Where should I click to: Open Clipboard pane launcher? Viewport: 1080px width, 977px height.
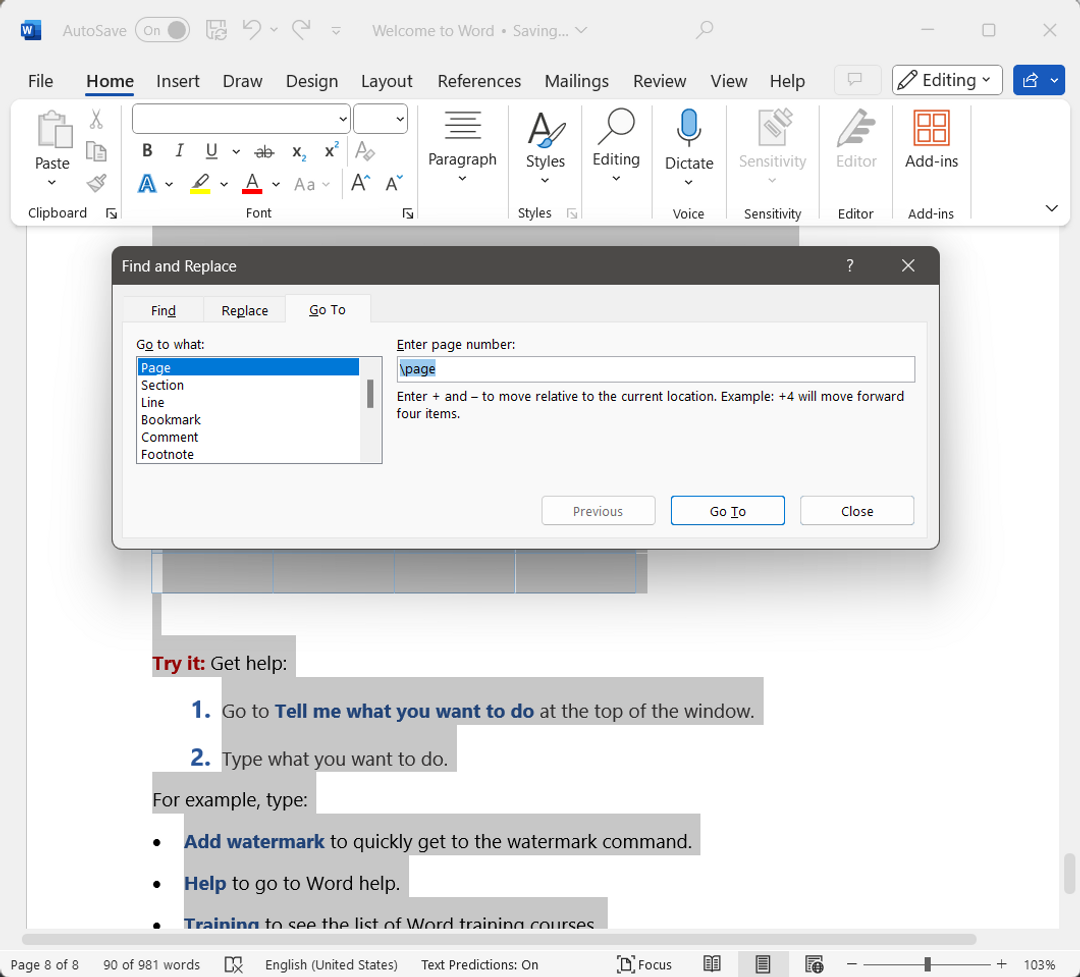click(111, 214)
